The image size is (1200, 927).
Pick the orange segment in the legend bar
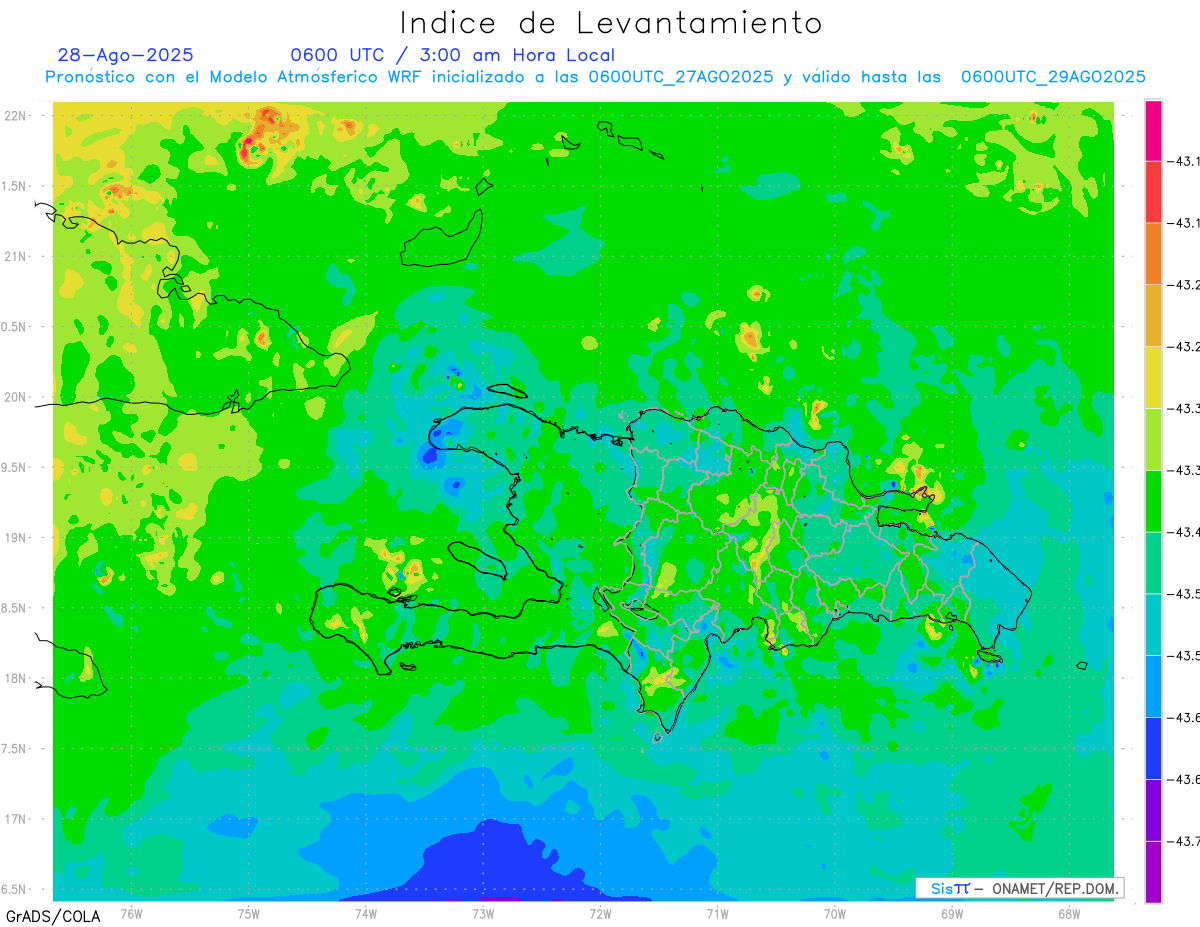pyautogui.click(x=1153, y=254)
